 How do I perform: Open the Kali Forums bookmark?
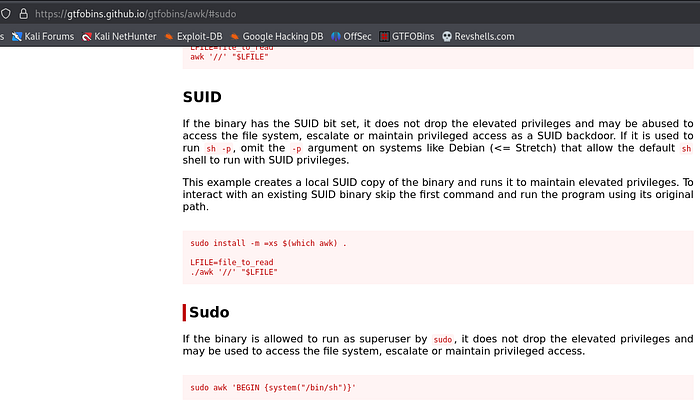point(43,37)
